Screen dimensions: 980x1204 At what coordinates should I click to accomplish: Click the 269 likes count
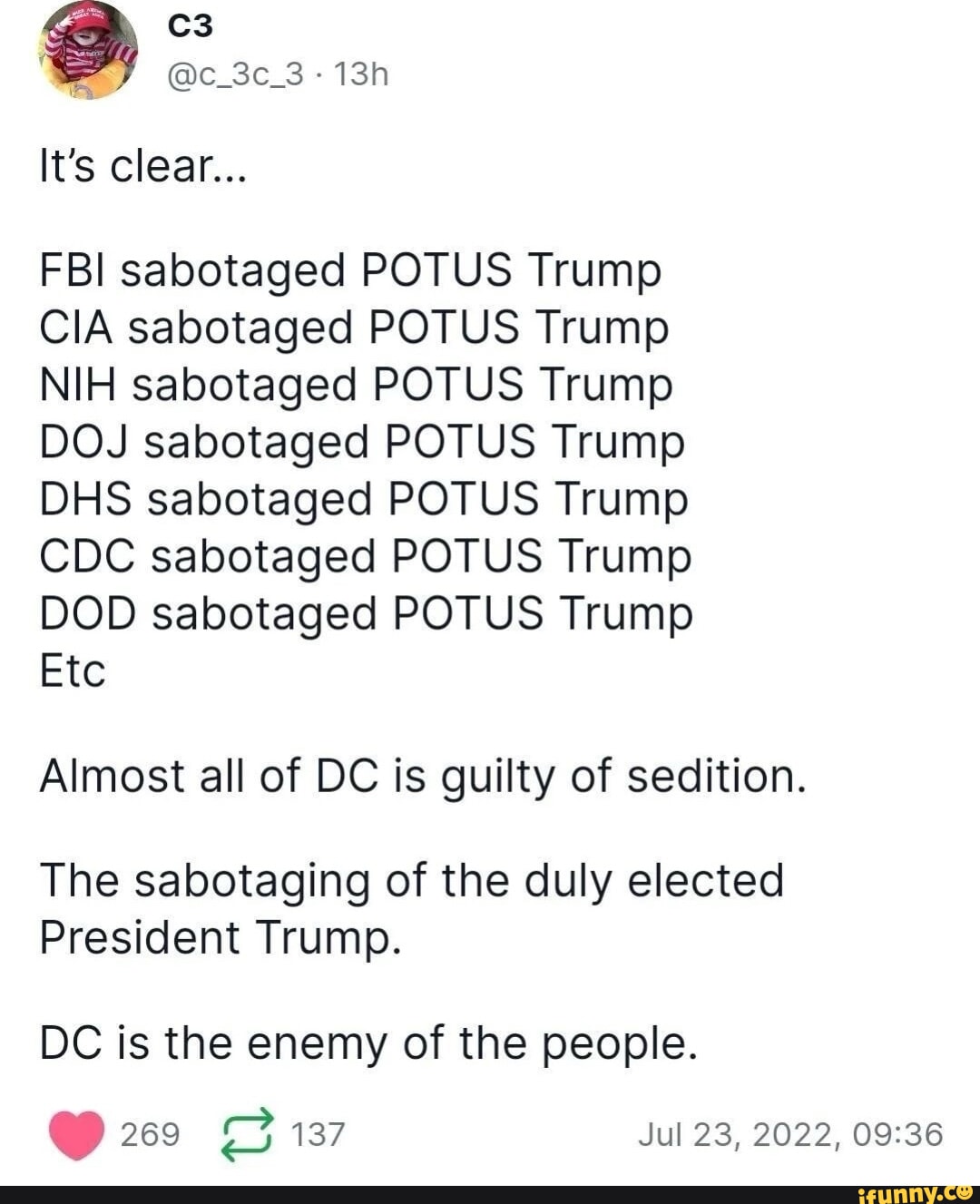pyautogui.click(x=151, y=1134)
